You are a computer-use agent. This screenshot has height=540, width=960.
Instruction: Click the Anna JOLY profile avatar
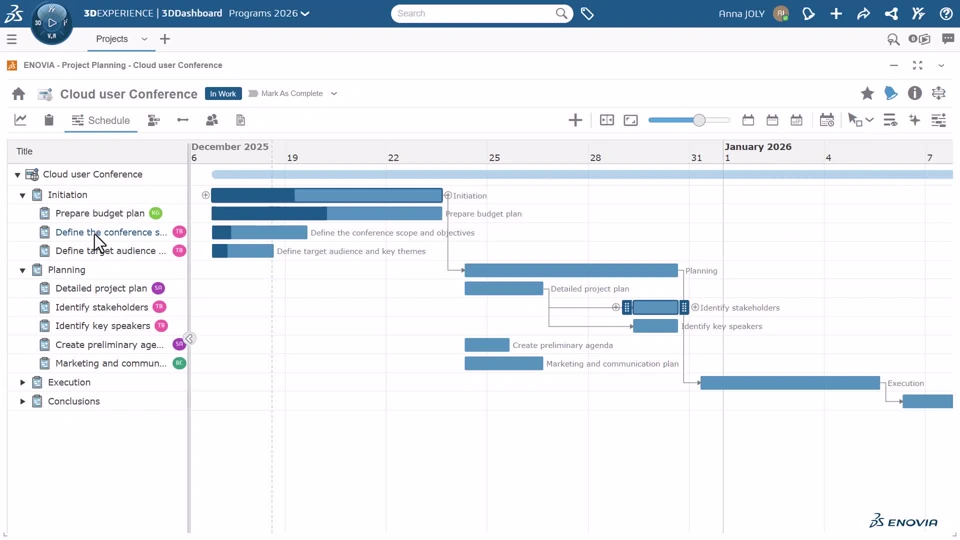pos(781,13)
